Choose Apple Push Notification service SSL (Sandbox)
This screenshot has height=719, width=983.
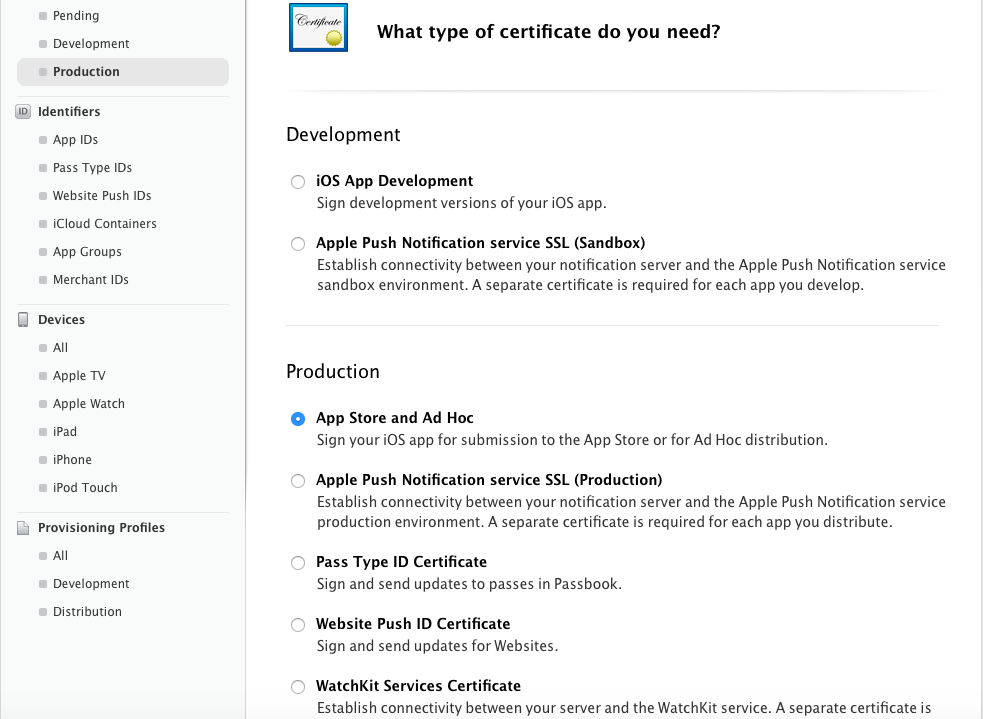(x=298, y=244)
